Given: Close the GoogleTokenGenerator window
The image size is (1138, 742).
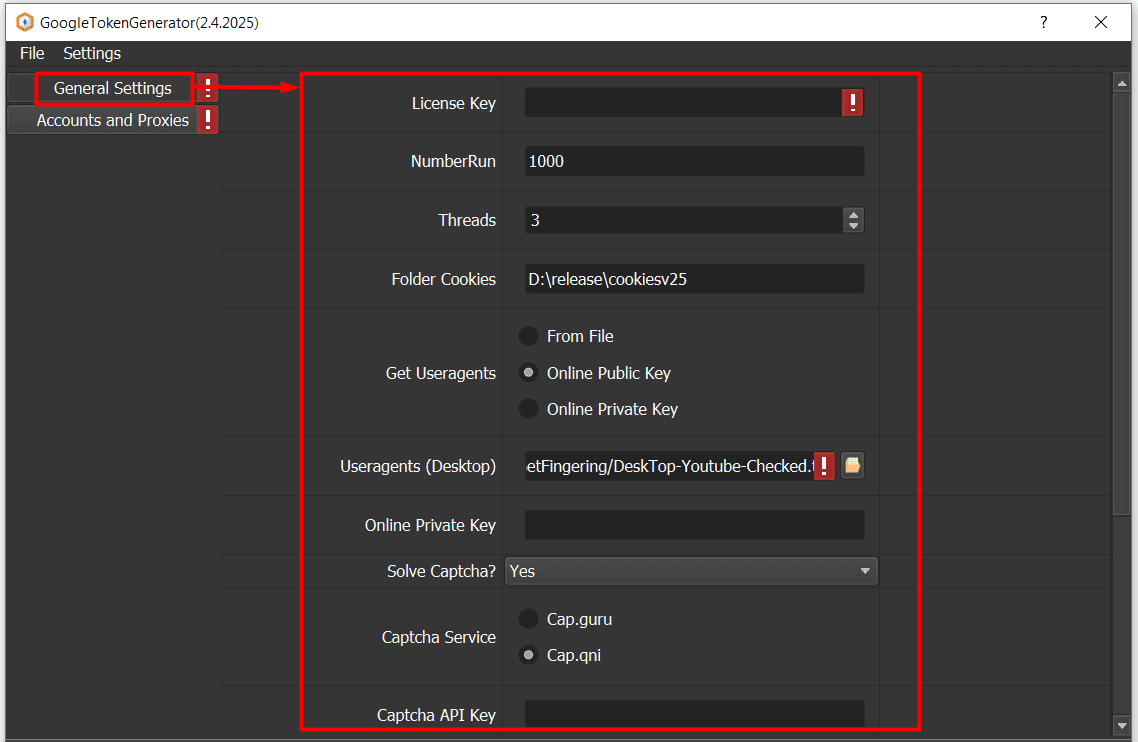Looking at the screenshot, I should pyautogui.click(x=1101, y=23).
